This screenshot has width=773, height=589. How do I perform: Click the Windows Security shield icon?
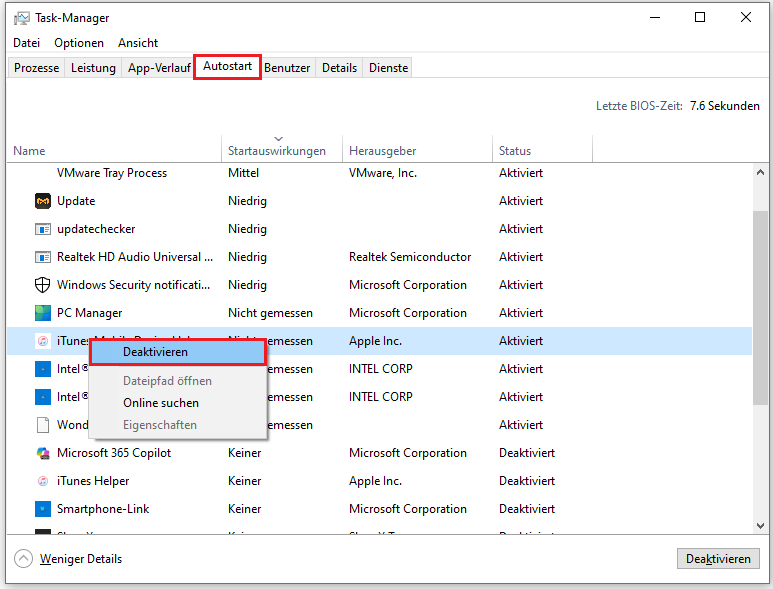43,285
